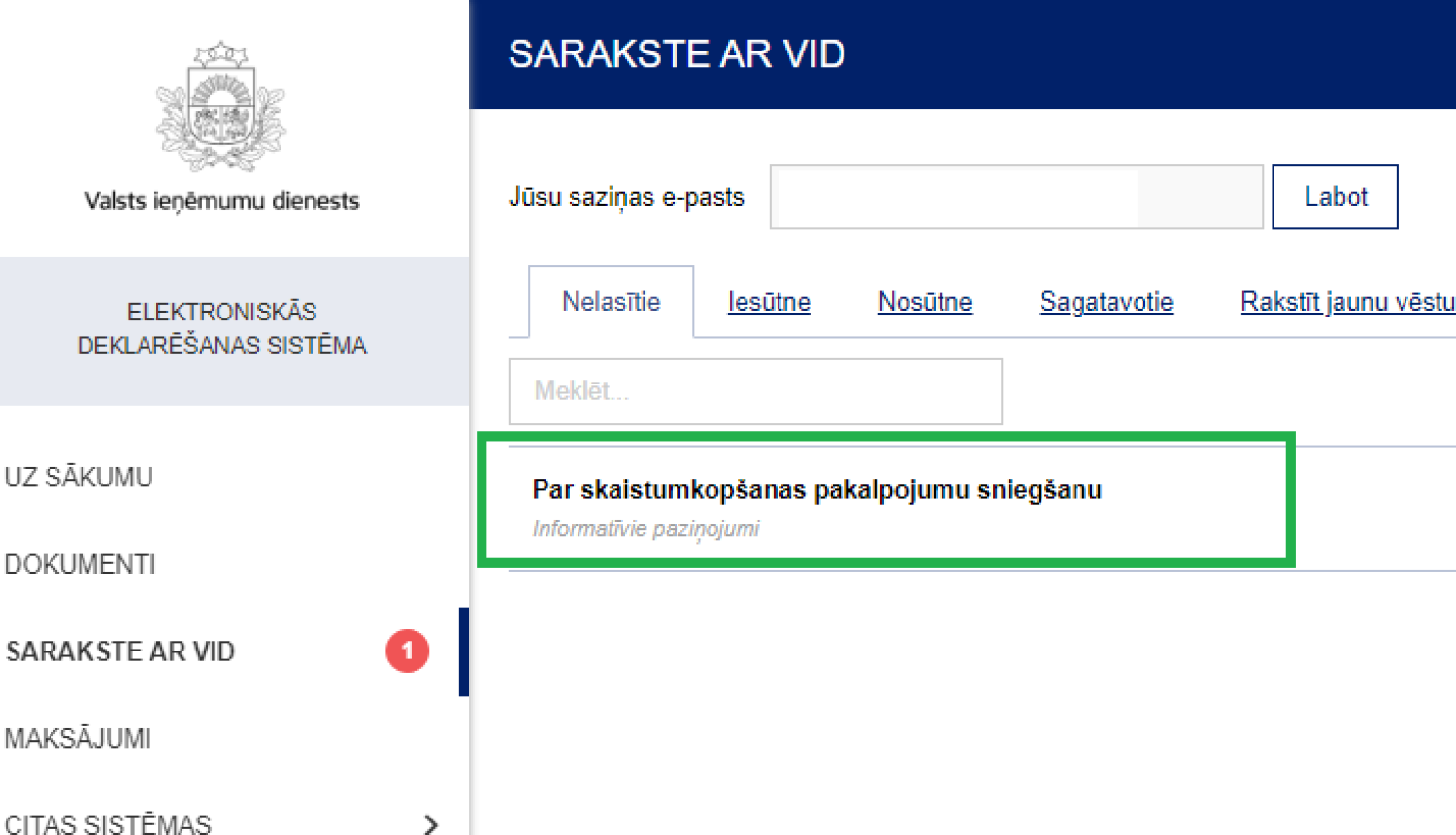This screenshot has width=1456, height=835.
Task: Navigate to UZ SĀKUMU
Action: 80,477
